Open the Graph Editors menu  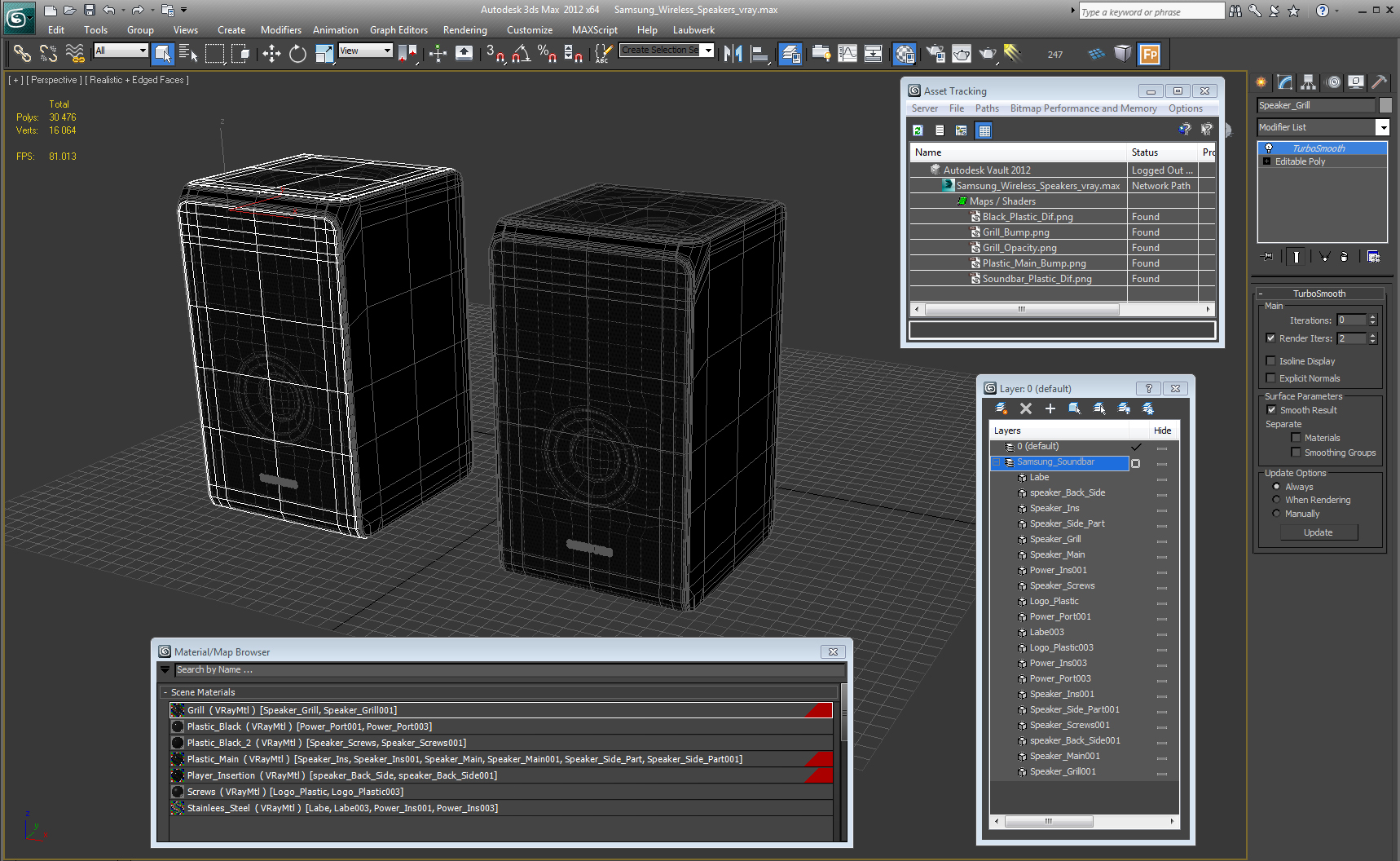coord(398,30)
